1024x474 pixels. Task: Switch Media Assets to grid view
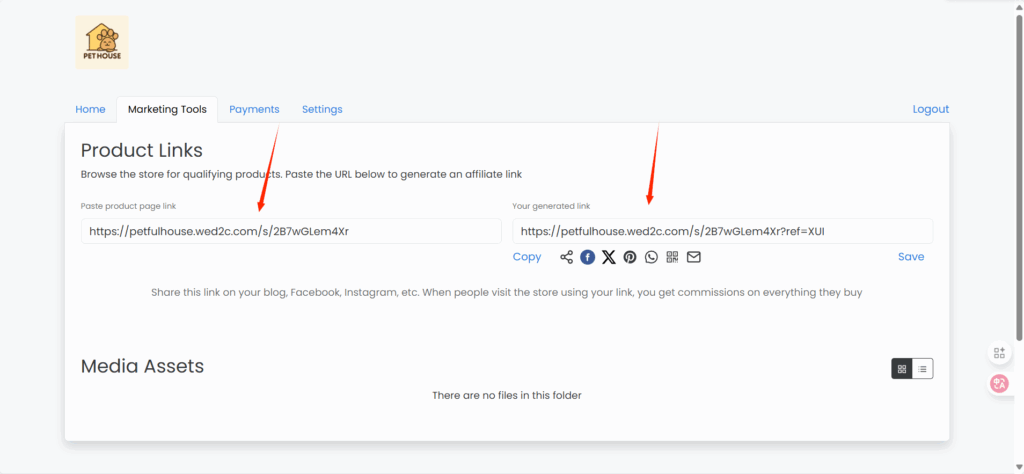(902, 369)
